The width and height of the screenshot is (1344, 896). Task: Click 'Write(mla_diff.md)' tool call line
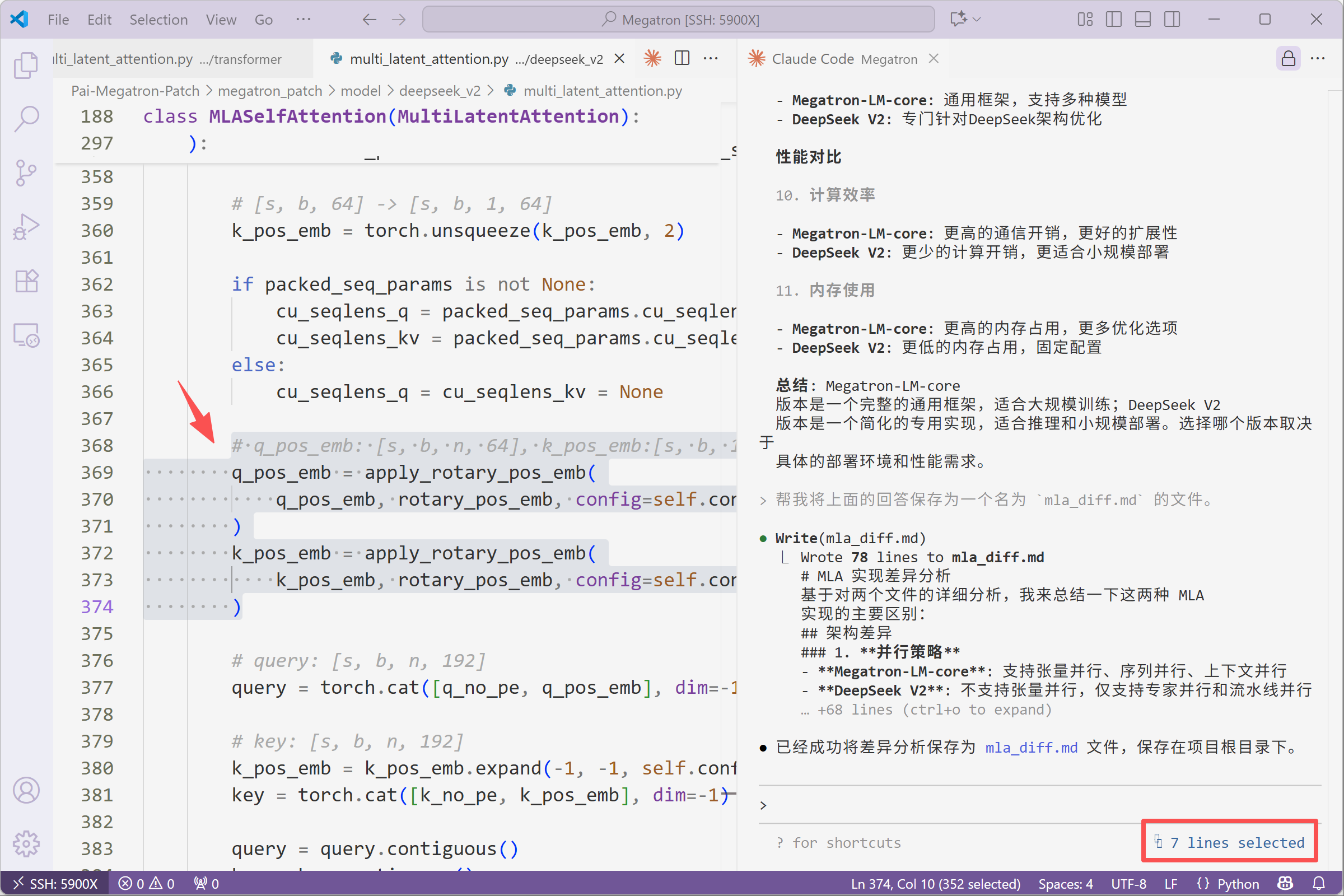tap(850, 538)
